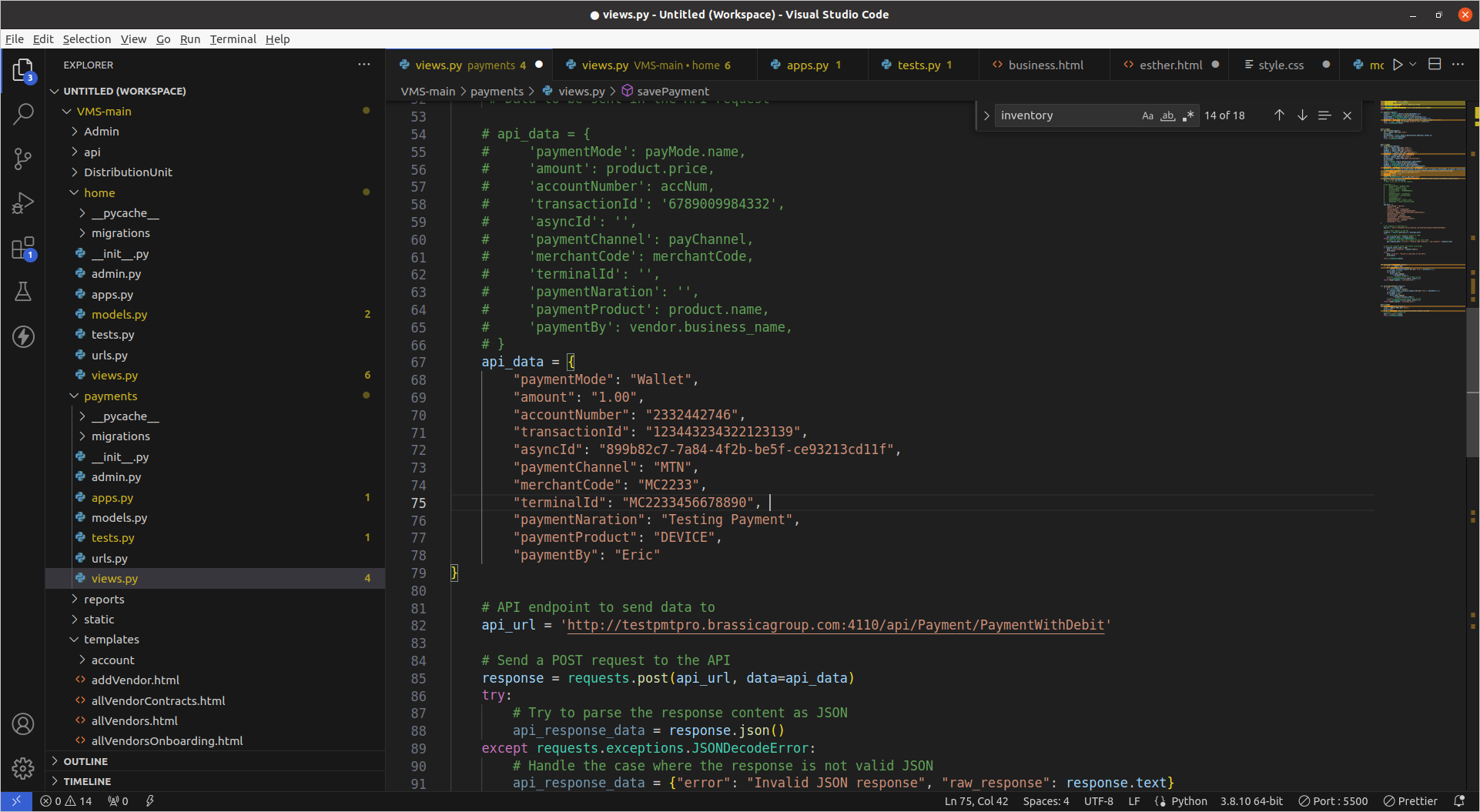Open notifications bell in status bar
The image size is (1480, 812).
(1458, 801)
